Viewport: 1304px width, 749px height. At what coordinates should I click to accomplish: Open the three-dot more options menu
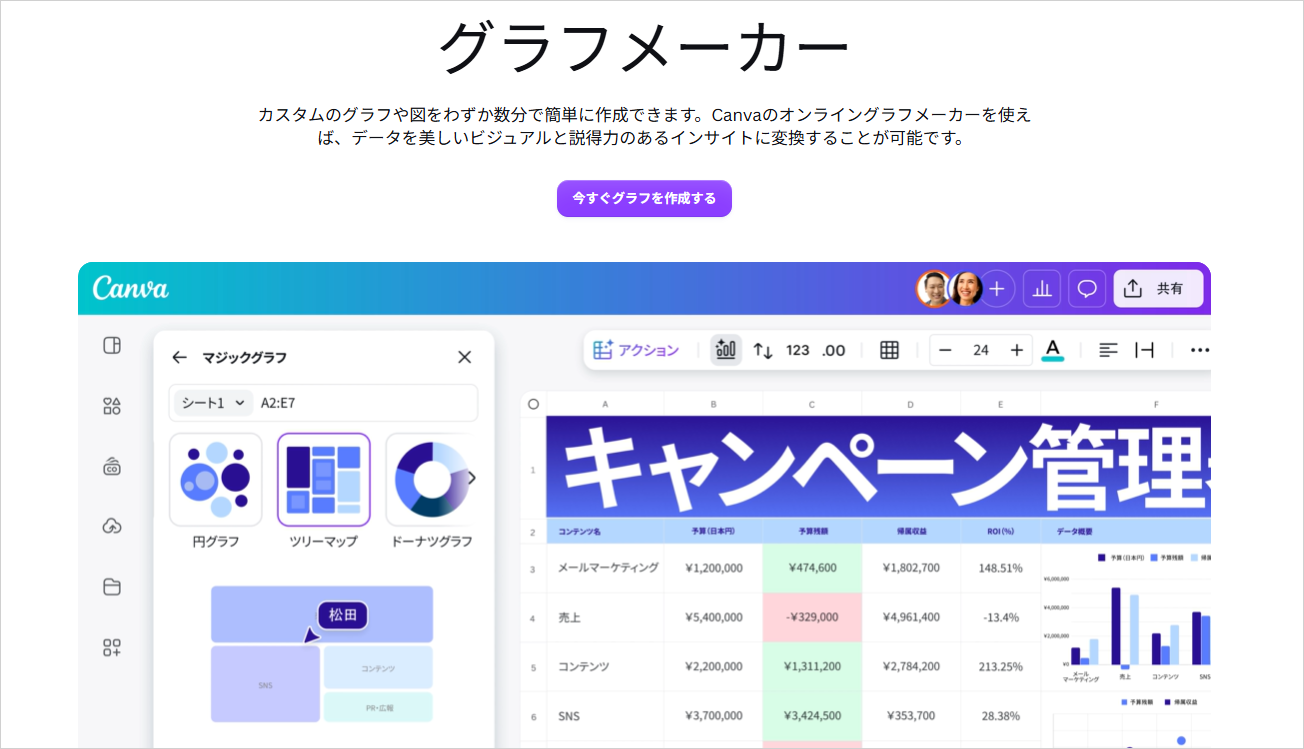(1200, 350)
